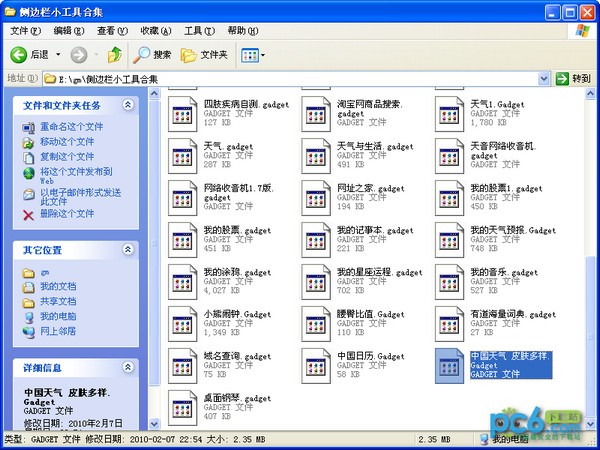The width and height of the screenshot is (600, 450).
Task: Open 网上邻居 in other places
Action: (58, 331)
